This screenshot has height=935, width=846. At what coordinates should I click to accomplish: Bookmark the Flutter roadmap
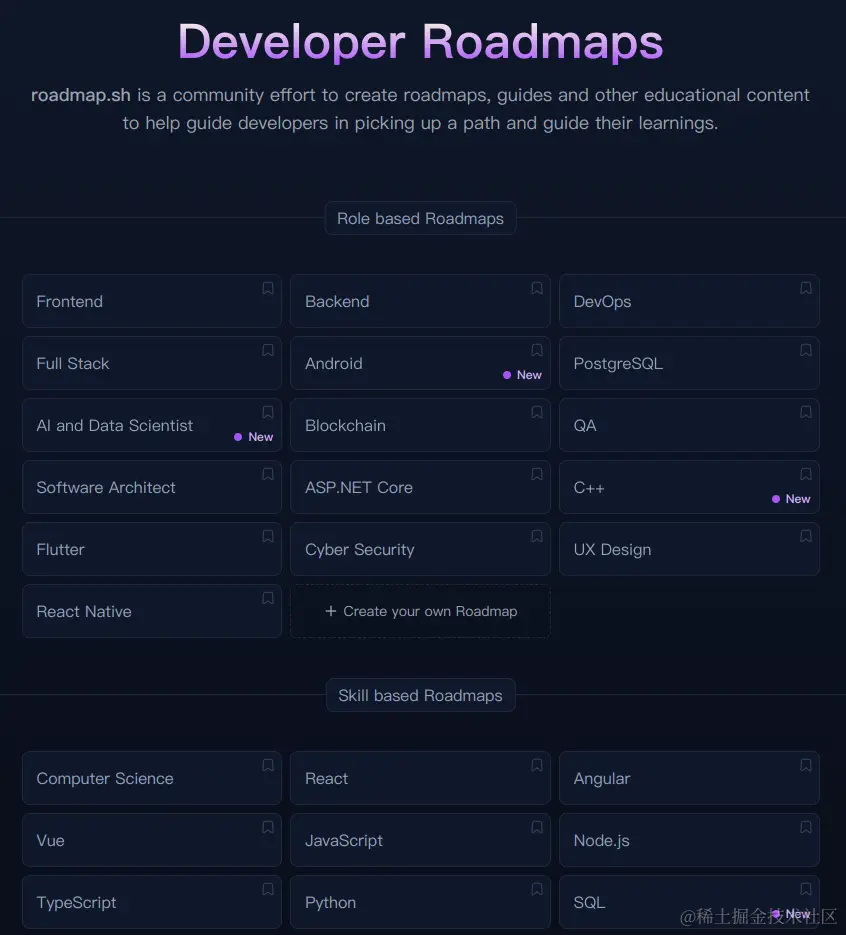(x=268, y=537)
